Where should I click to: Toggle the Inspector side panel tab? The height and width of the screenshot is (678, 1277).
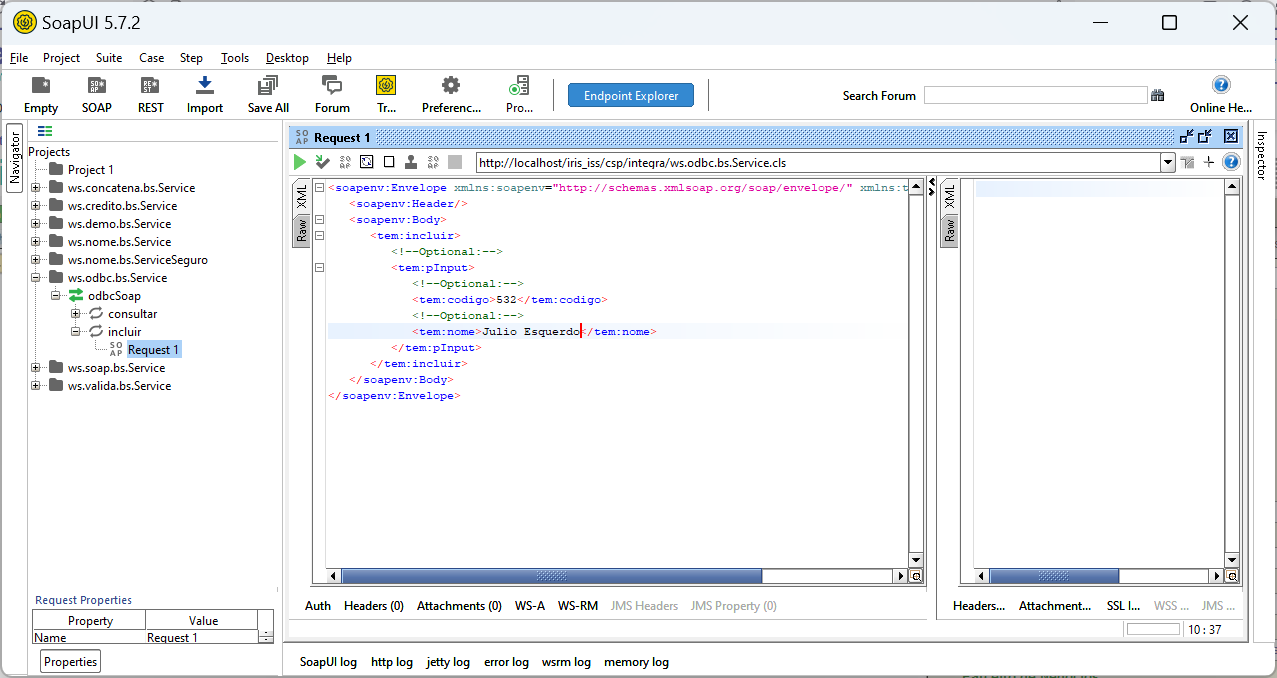[1262, 155]
